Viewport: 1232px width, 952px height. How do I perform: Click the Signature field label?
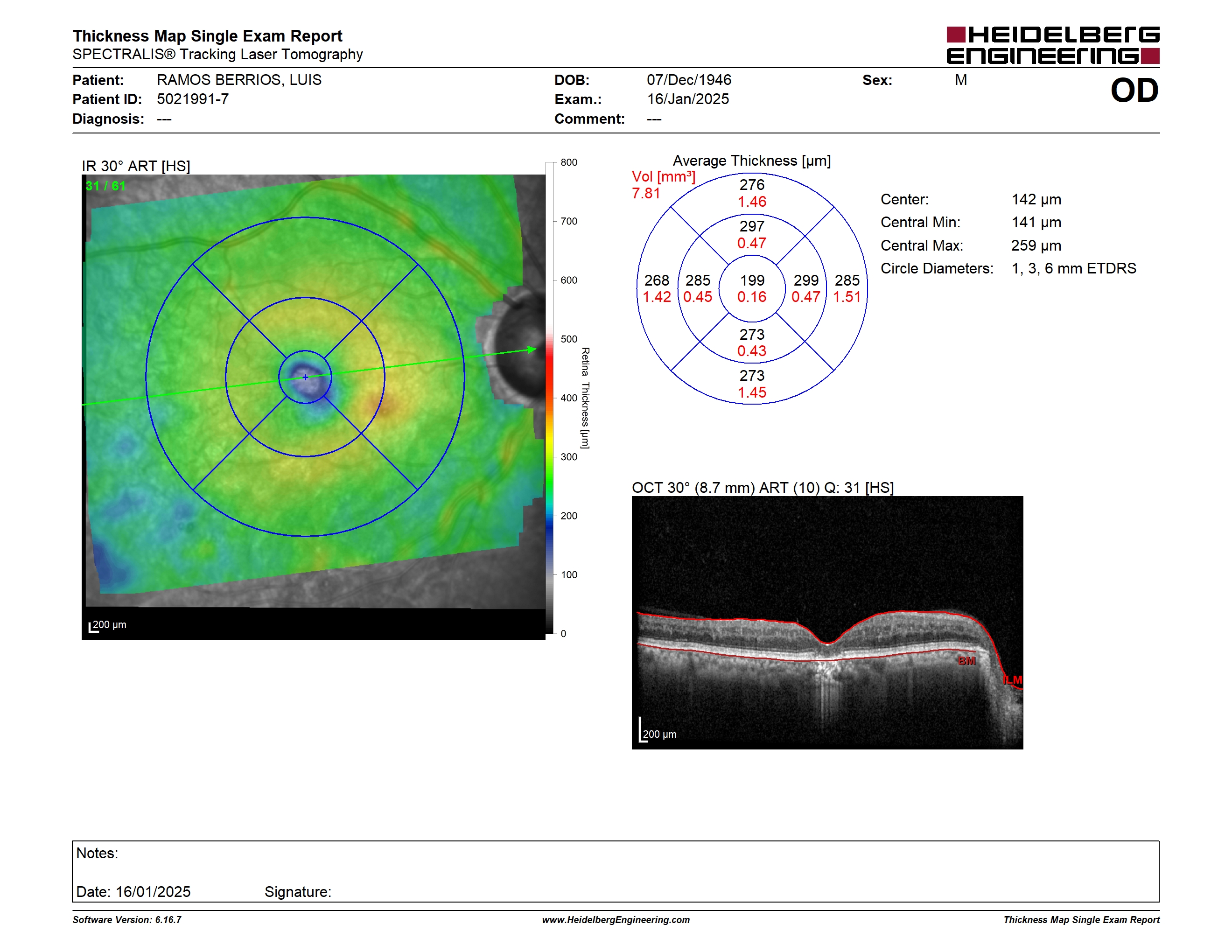(298, 892)
